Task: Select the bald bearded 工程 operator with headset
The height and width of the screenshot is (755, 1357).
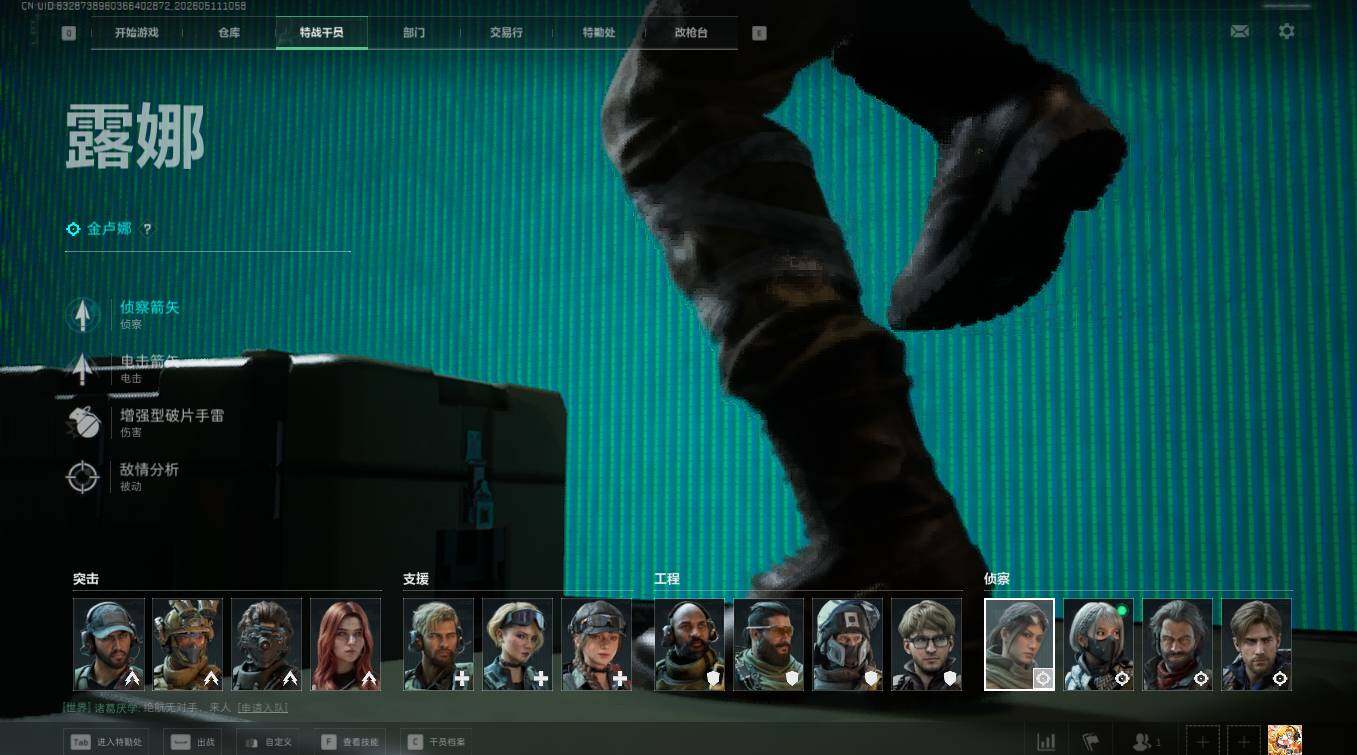Action: coord(690,644)
